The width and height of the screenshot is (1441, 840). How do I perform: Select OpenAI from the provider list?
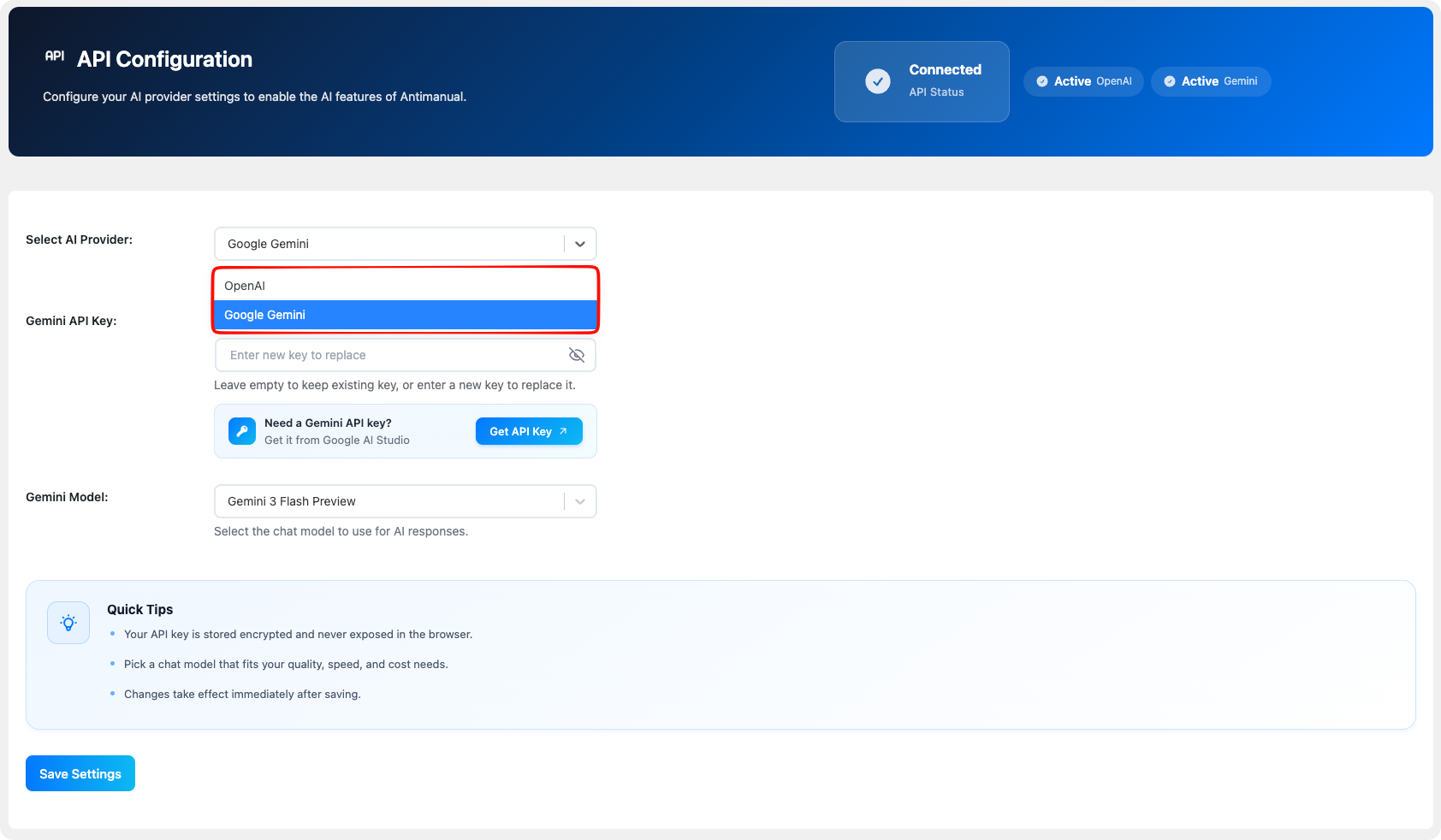405,286
